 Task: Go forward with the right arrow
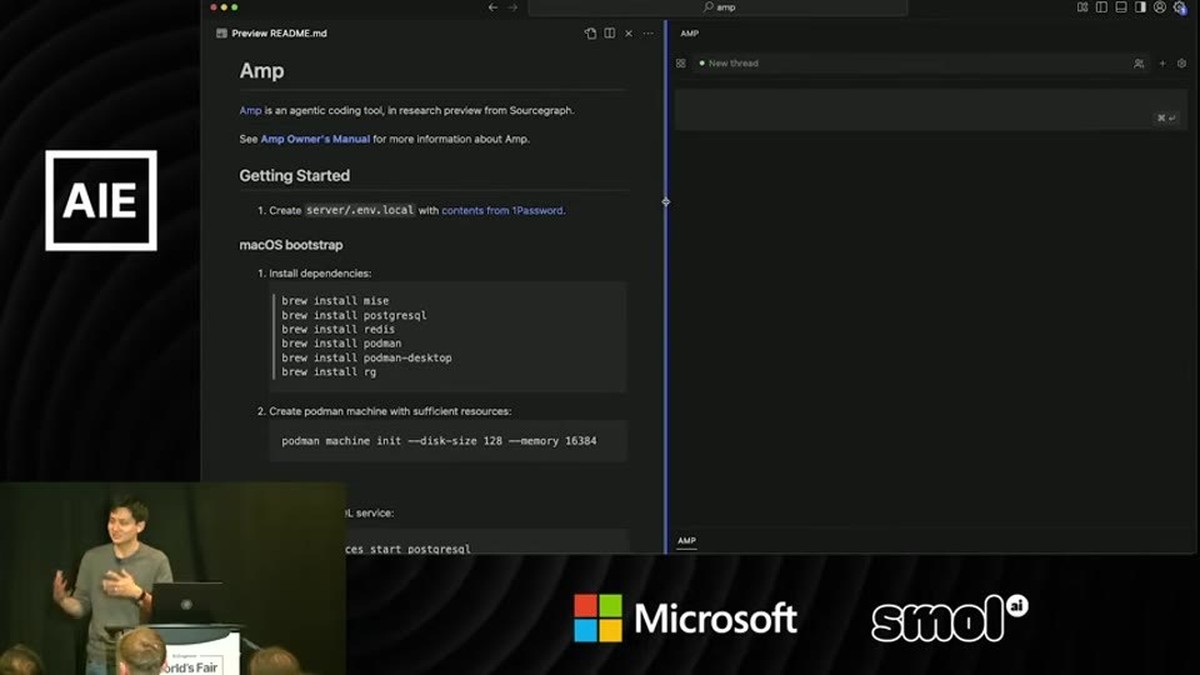(x=513, y=7)
